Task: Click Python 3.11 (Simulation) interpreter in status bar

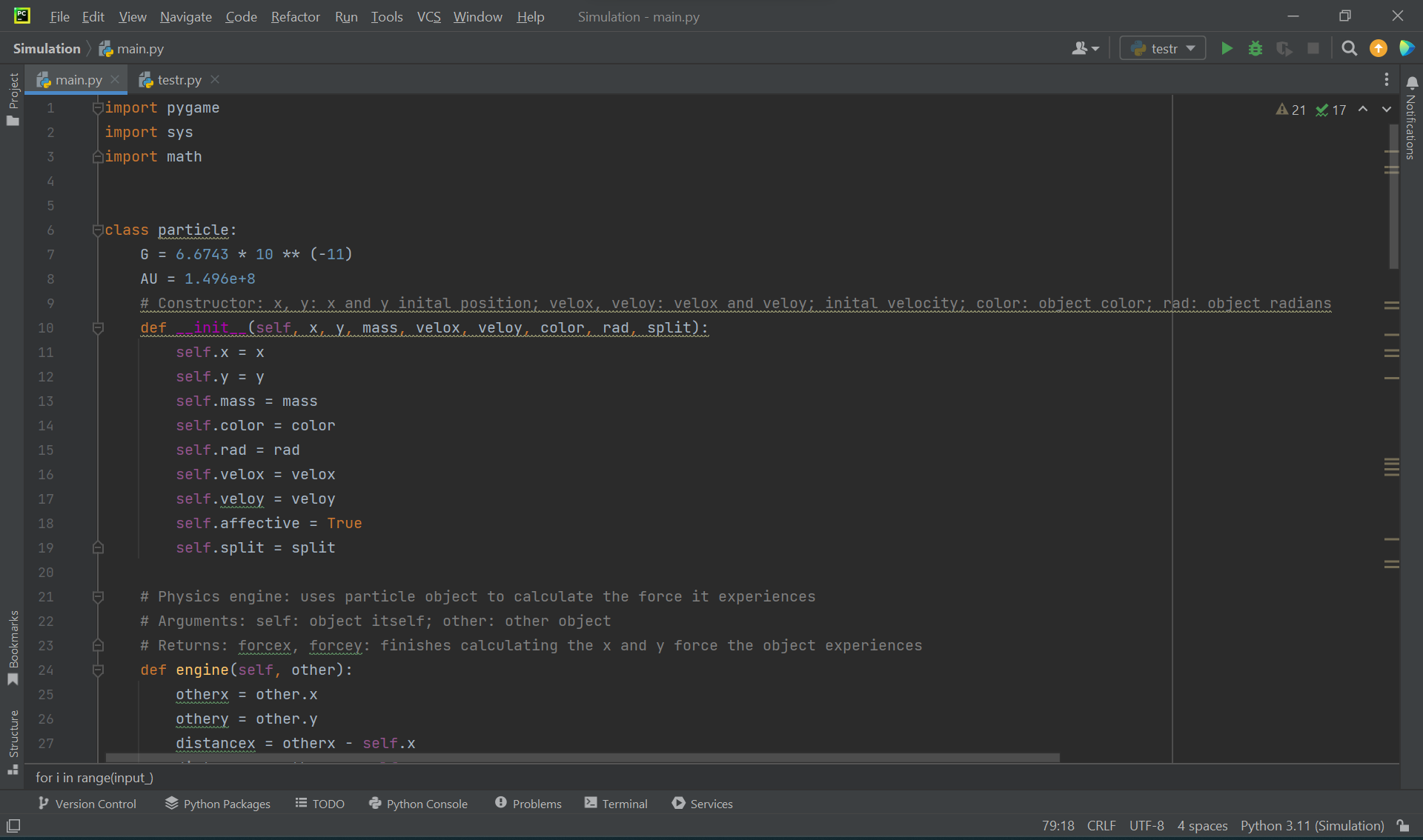Action: (1312, 825)
